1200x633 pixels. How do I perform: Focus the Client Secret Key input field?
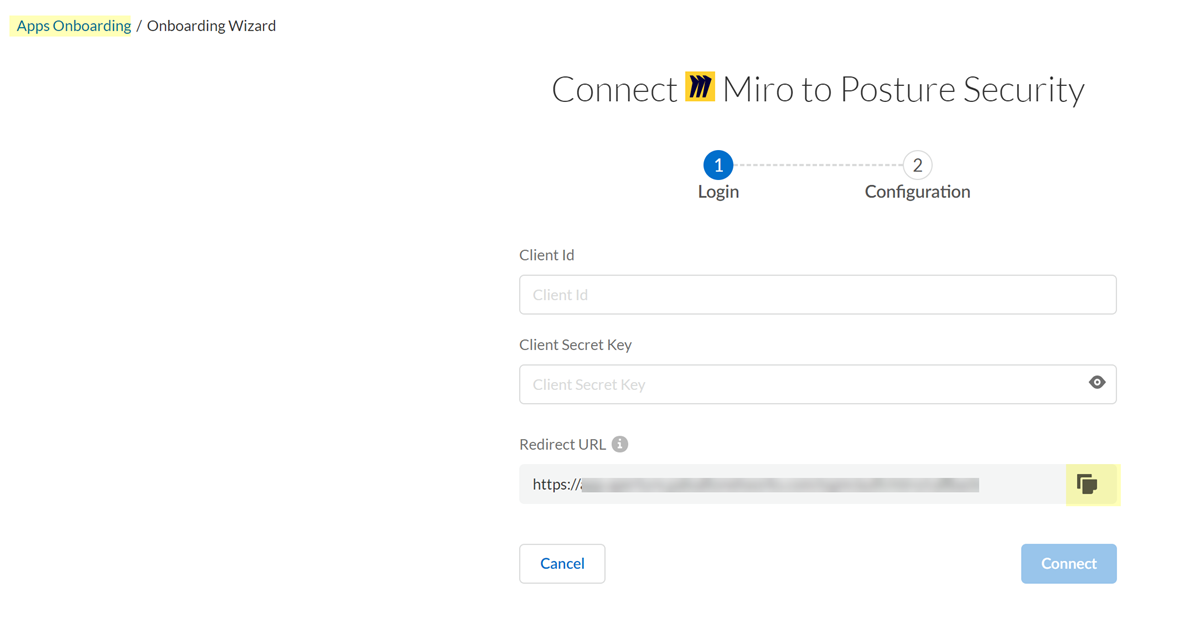pos(800,384)
